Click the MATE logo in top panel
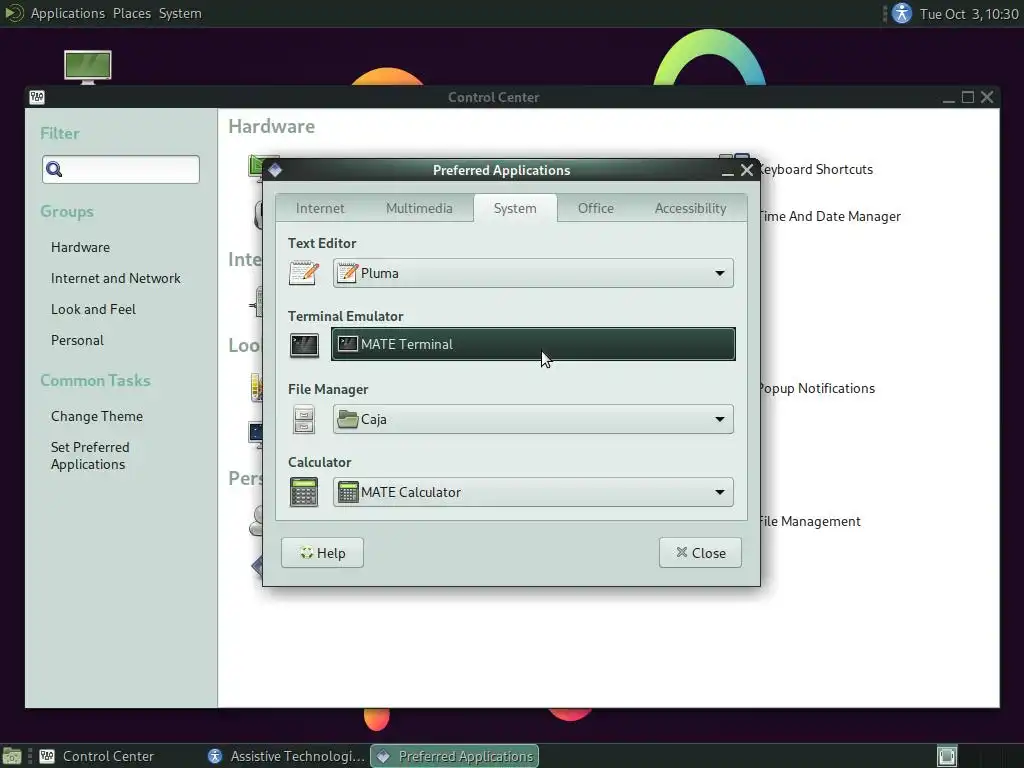Screen dimensions: 1024x768 pos(13,13)
